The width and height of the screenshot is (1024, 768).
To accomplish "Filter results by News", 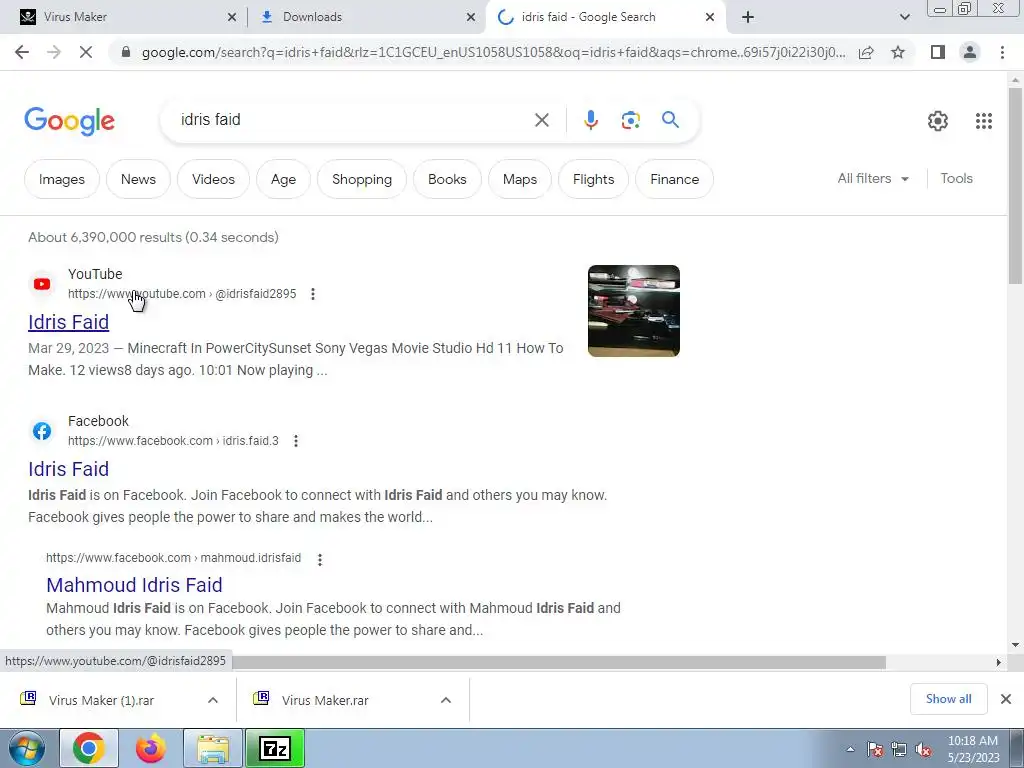I will (138, 179).
